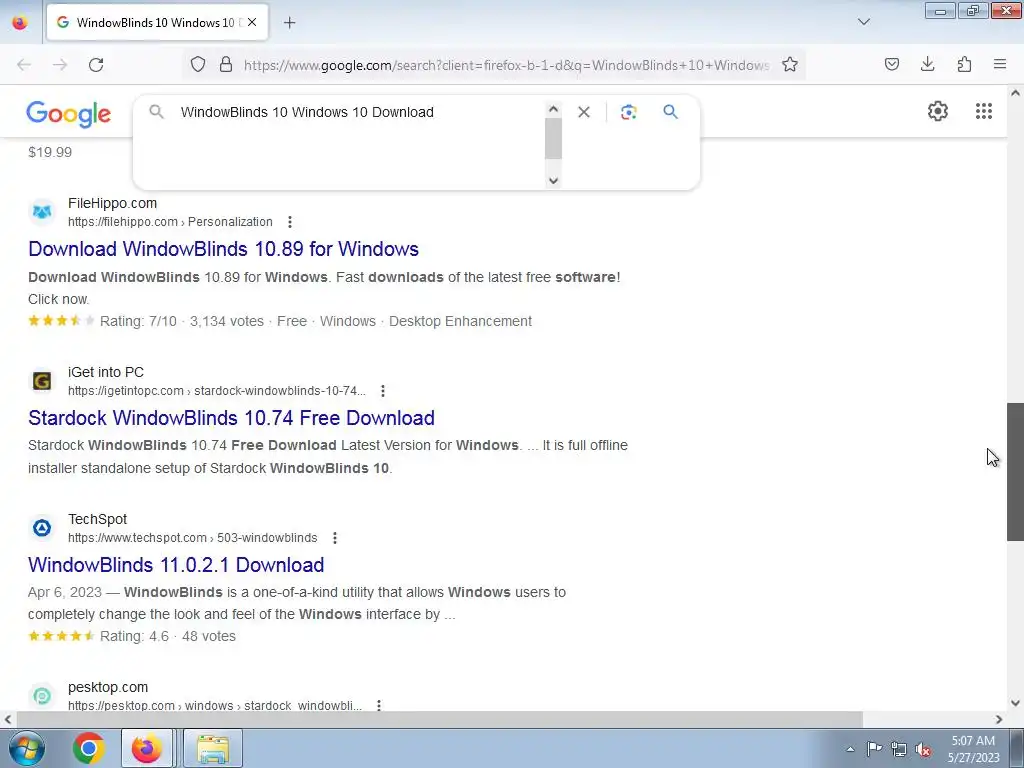
Task: Click the FileHippo site favicon
Action: tap(42, 212)
